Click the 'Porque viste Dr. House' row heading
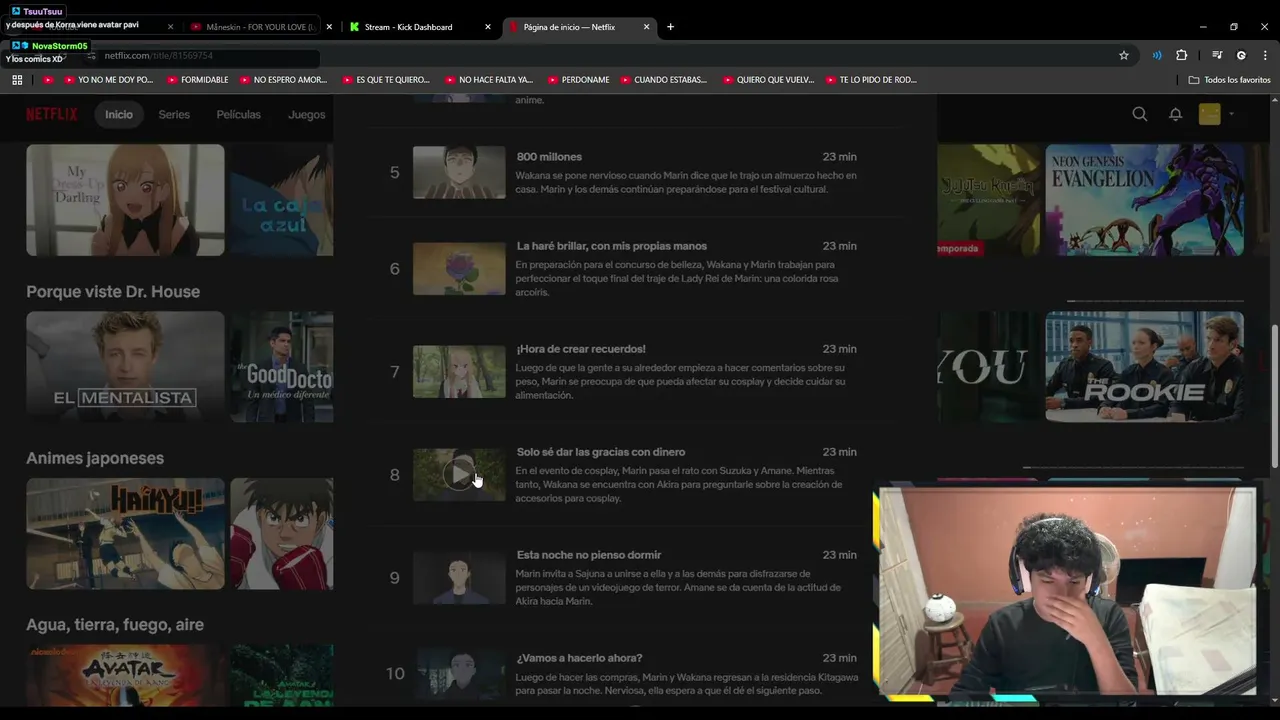The height and width of the screenshot is (720, 1280). [x=113, y=292]
